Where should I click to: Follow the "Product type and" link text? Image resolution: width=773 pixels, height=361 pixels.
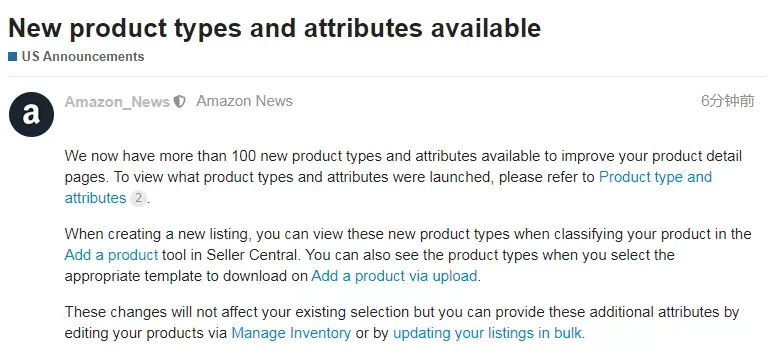click(x=655, y=177)
